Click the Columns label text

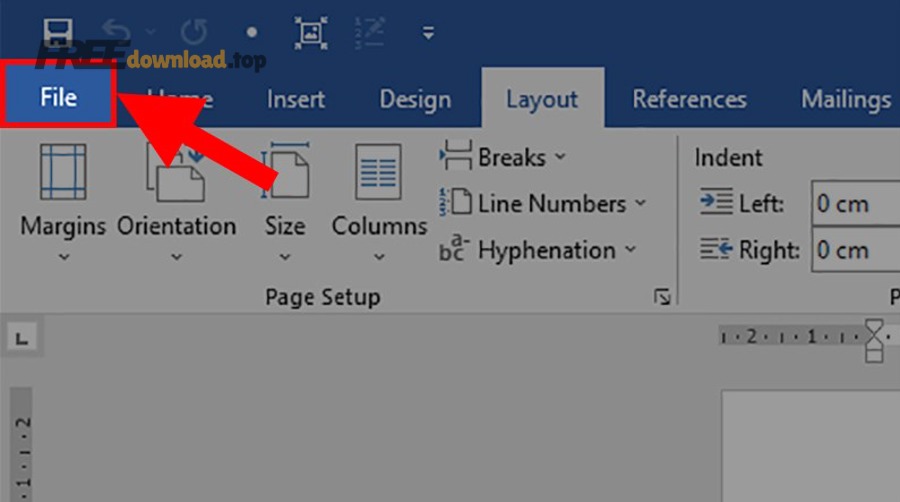[379, 226]
